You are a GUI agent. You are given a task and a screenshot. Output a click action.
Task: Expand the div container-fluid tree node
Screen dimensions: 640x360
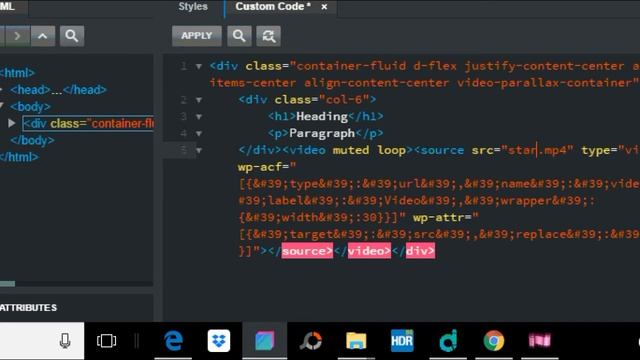click(x=12, y=123)
